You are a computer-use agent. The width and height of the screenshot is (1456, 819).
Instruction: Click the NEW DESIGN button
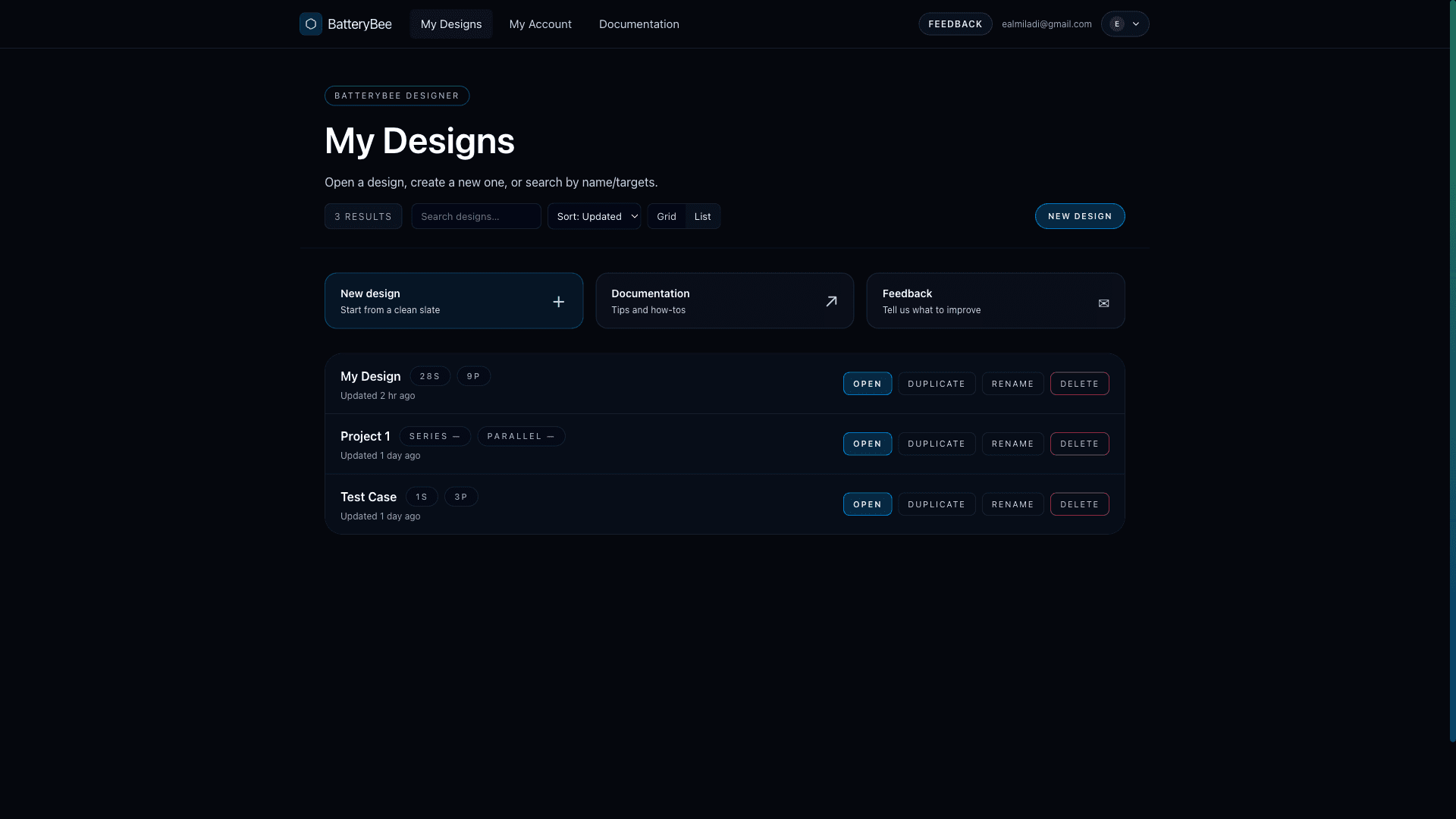pos(1080,216)
